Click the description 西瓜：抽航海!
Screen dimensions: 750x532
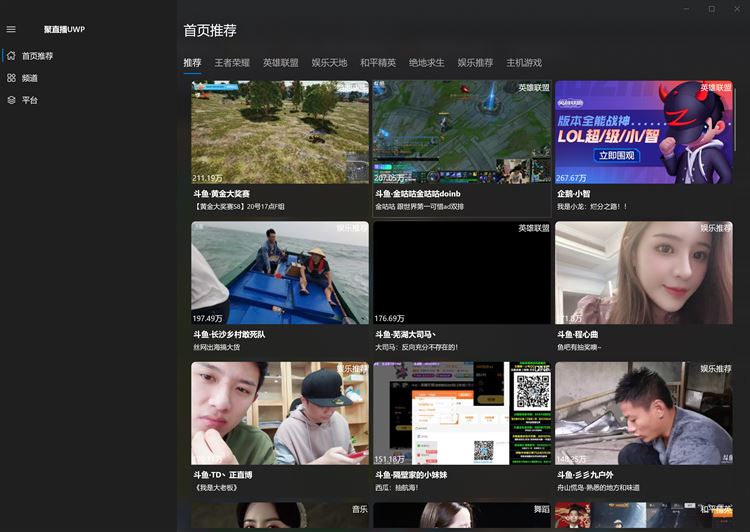tap(397, 488)
